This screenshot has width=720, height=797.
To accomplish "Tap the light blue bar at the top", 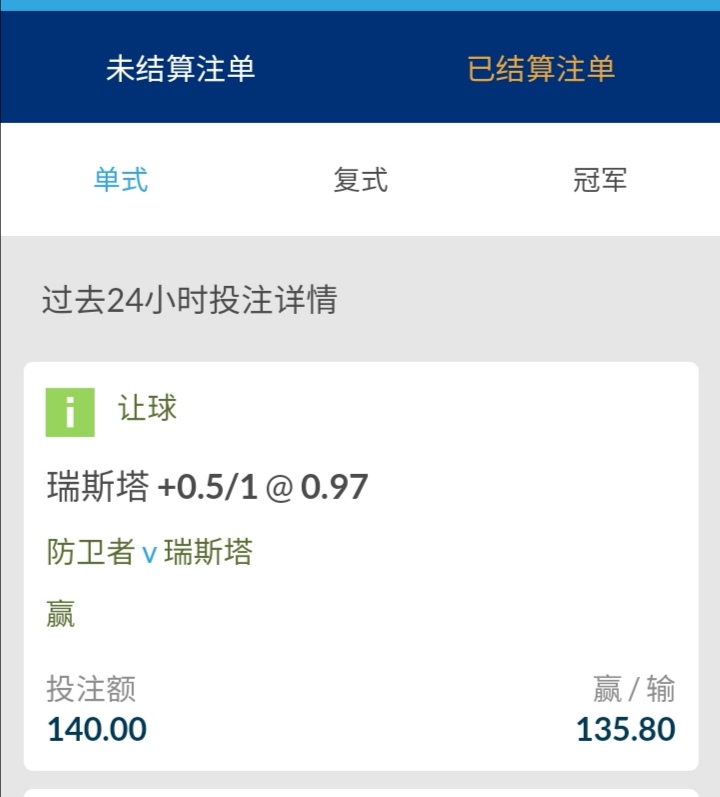I will coord(360,5).
